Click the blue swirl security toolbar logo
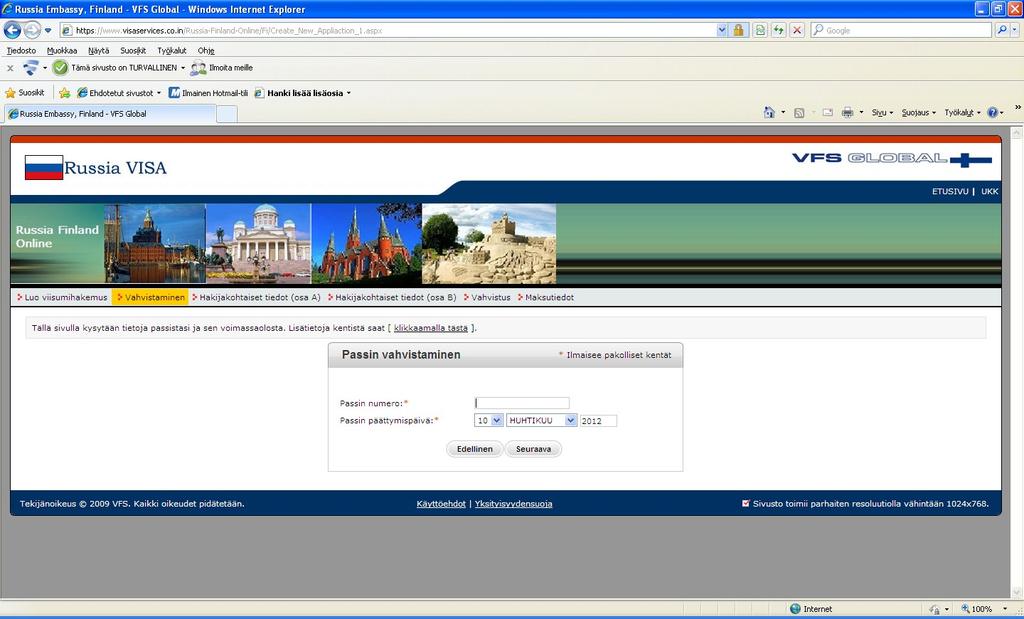The image size is (1024, 619). [31, 67]
